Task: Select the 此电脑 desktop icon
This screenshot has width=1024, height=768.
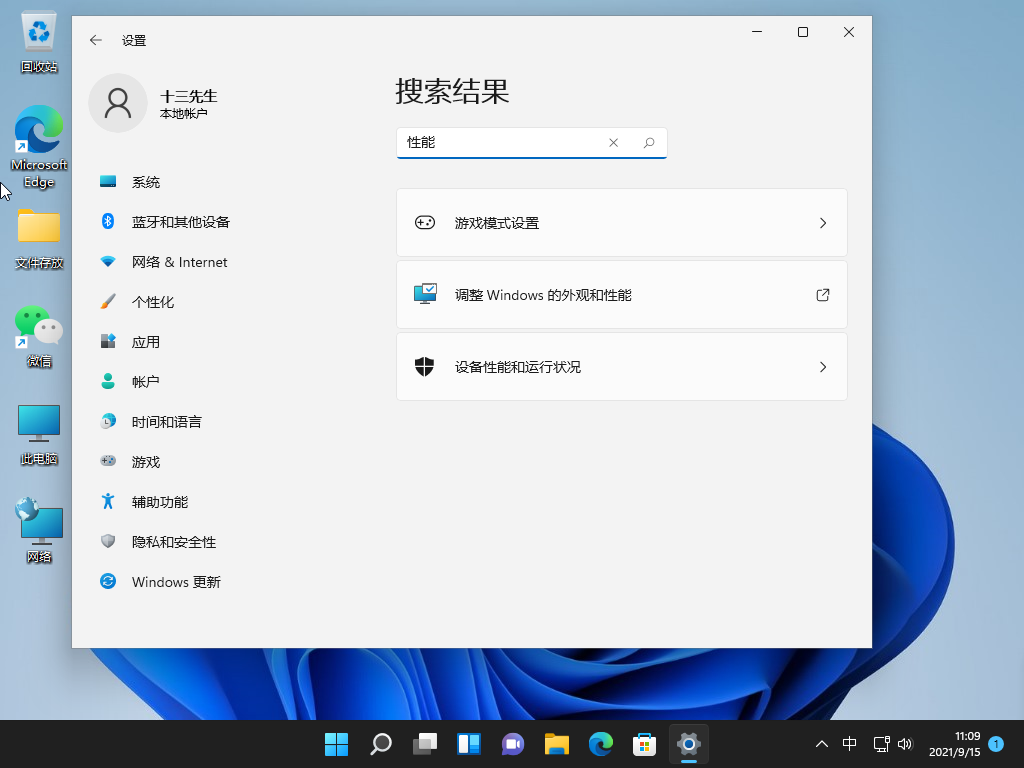Action: pyautogui.click(x=39, y=434)
